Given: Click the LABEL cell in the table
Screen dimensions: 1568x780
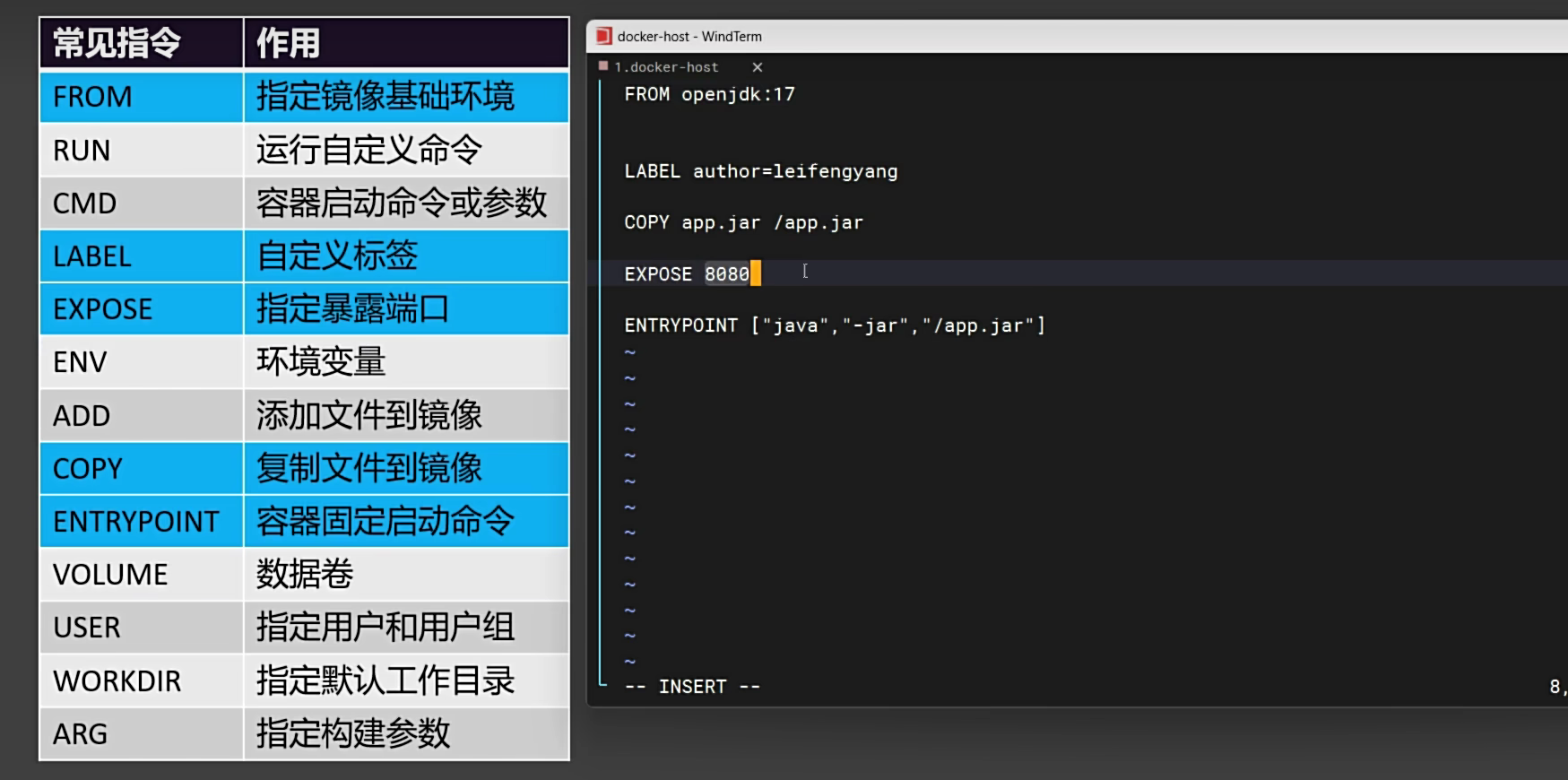Looking at the screenshot, I should pyautogui.click(x=142, y=256).
